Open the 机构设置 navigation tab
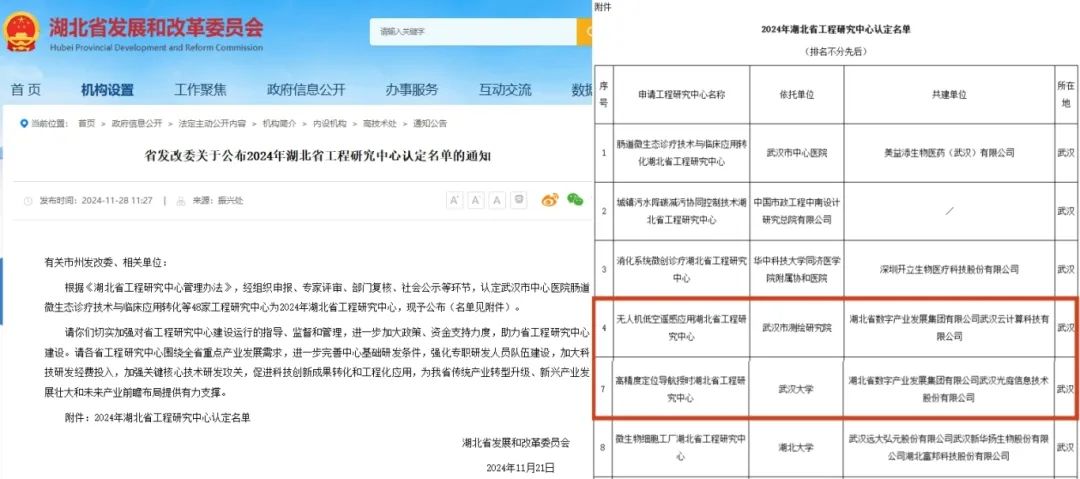 pos(107,89)
